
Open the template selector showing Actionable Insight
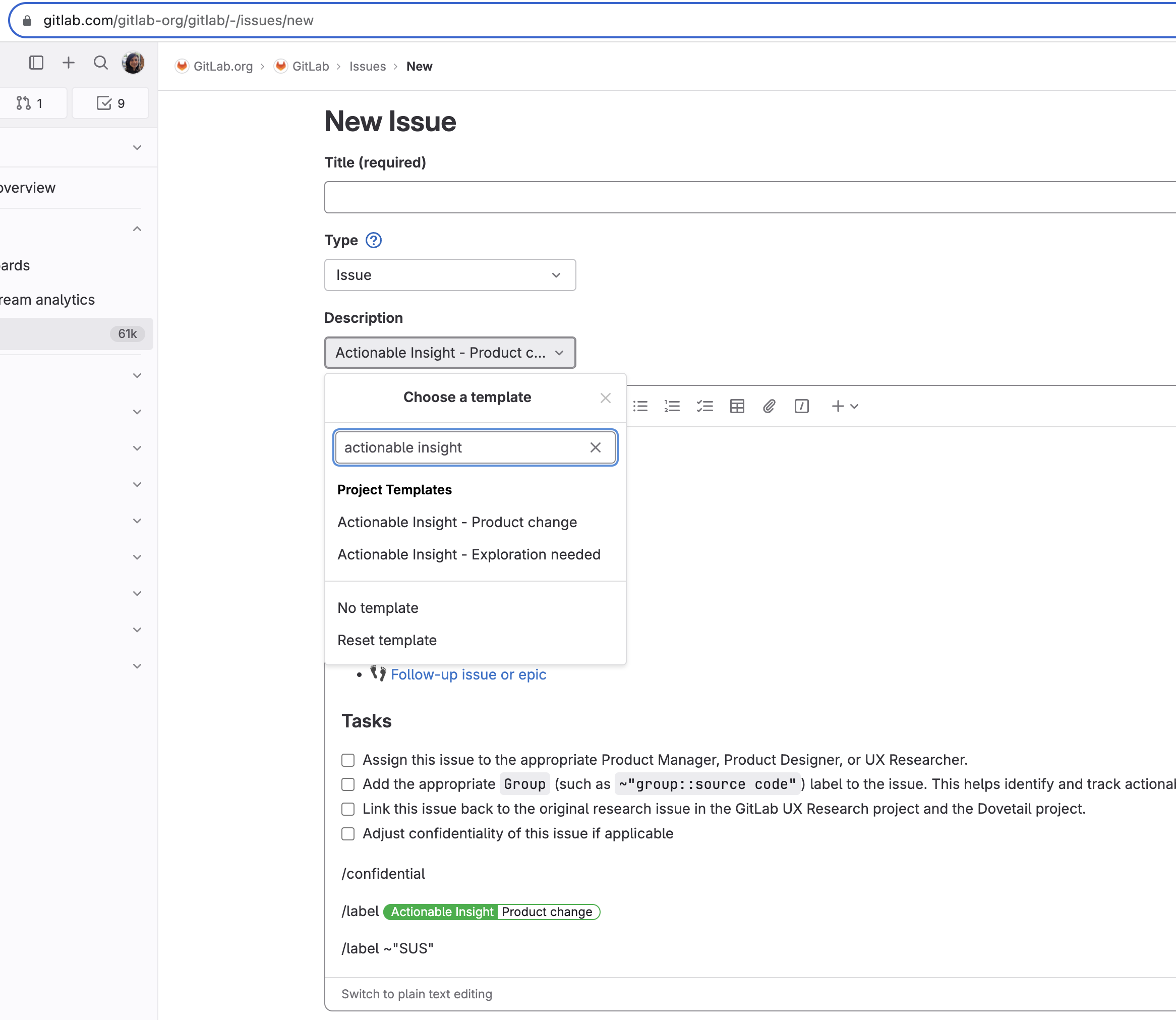449,352
